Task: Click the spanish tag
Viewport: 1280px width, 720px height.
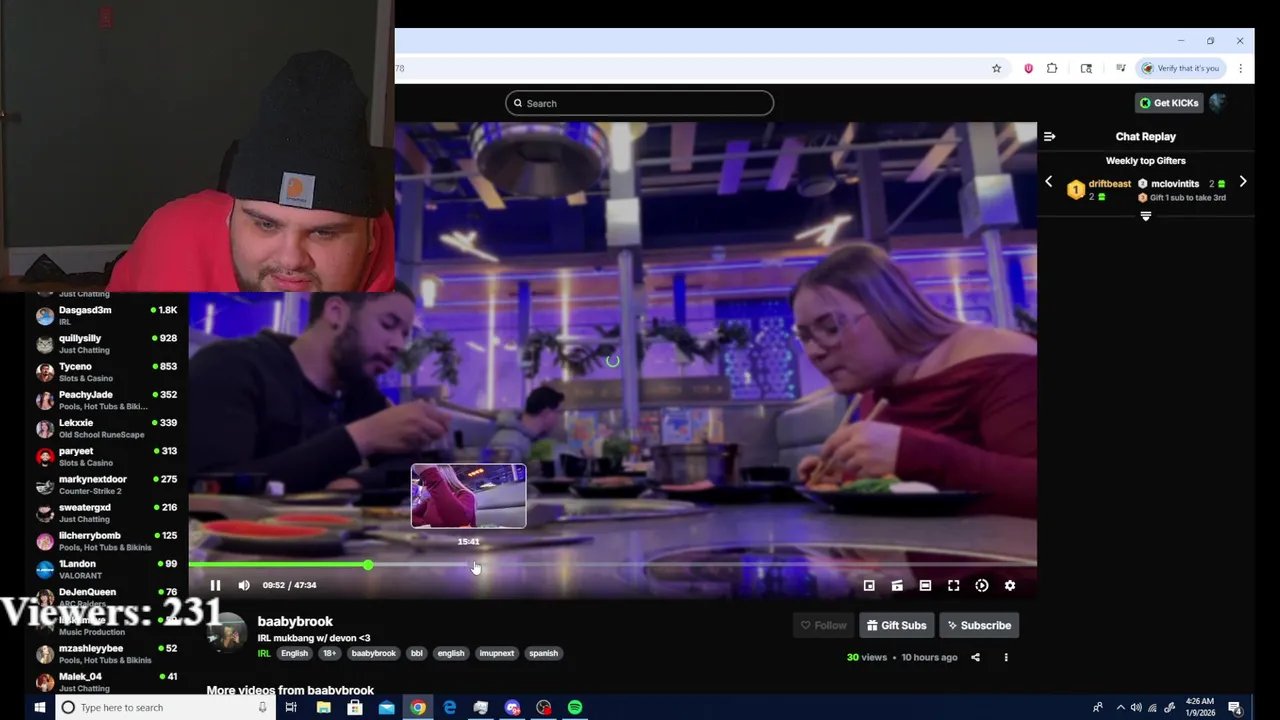Action: tap(543, 653)
